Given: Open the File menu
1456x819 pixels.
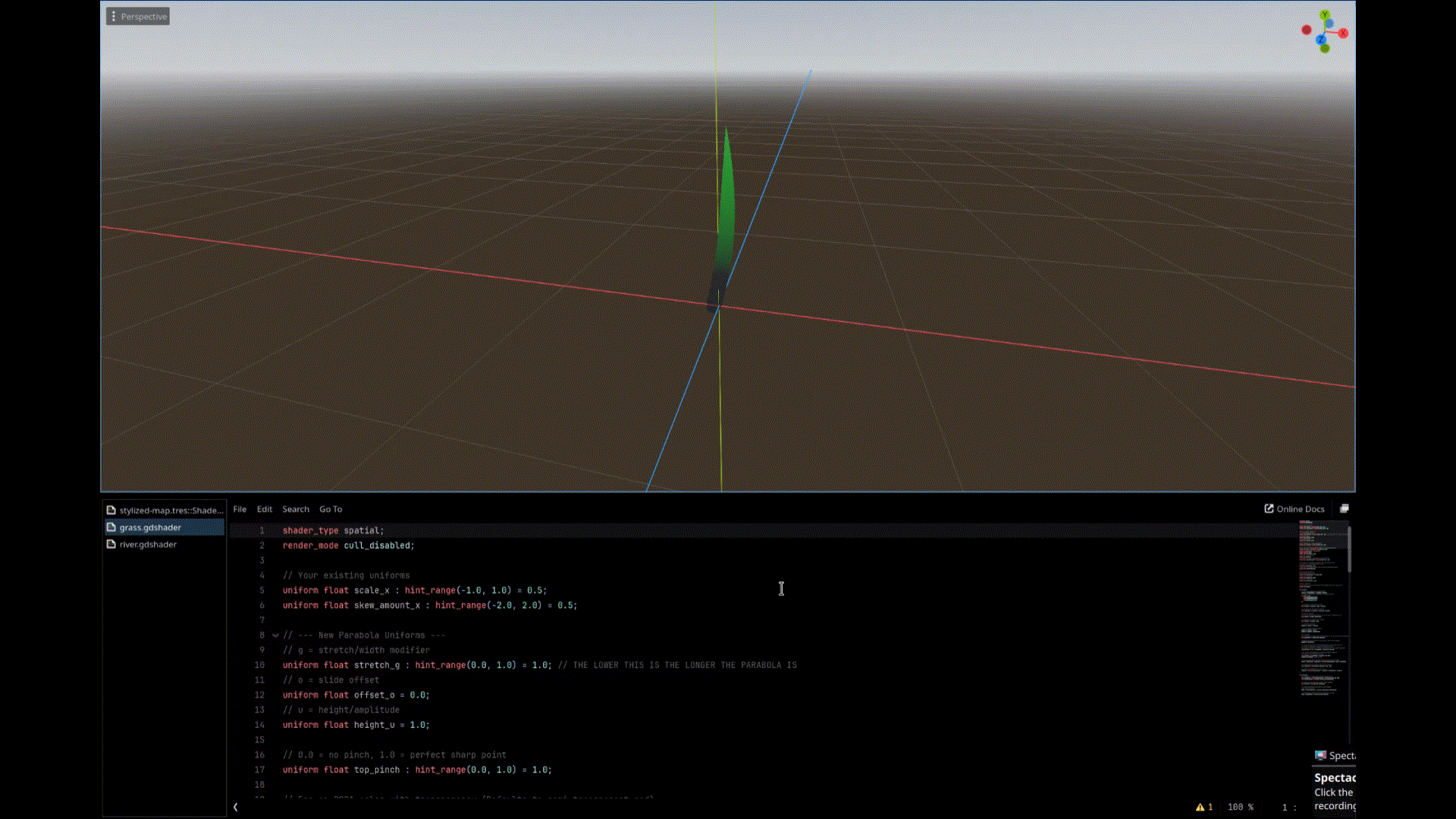Looking at the screenshot, I should pos(240,509).
